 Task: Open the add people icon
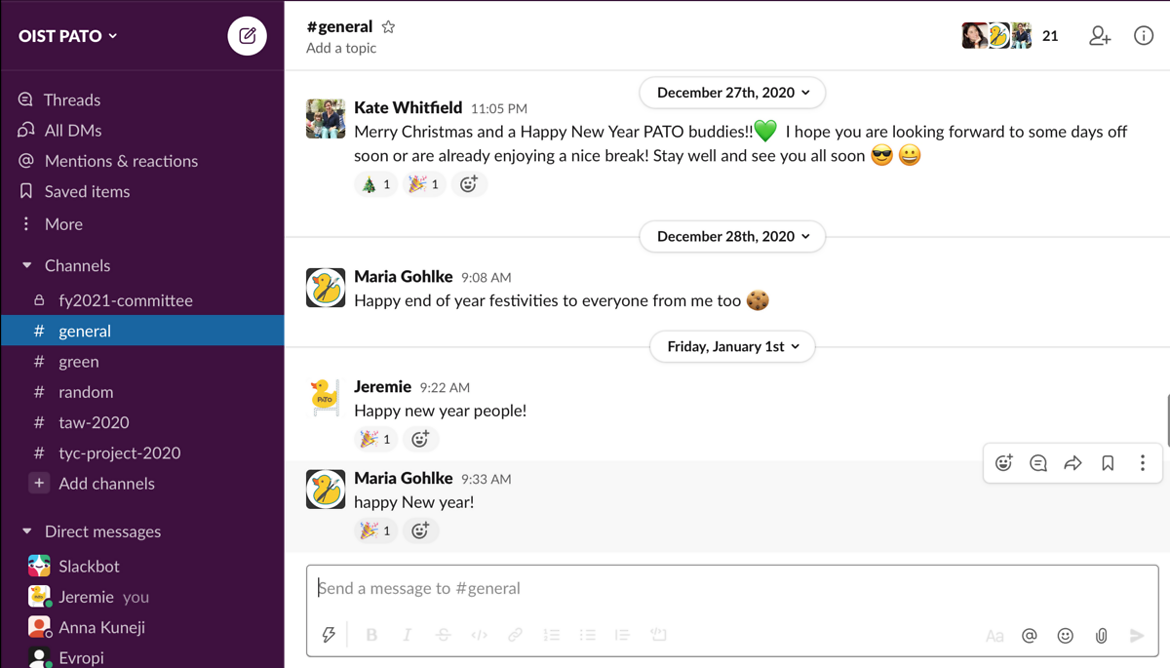coord(1099,36)
